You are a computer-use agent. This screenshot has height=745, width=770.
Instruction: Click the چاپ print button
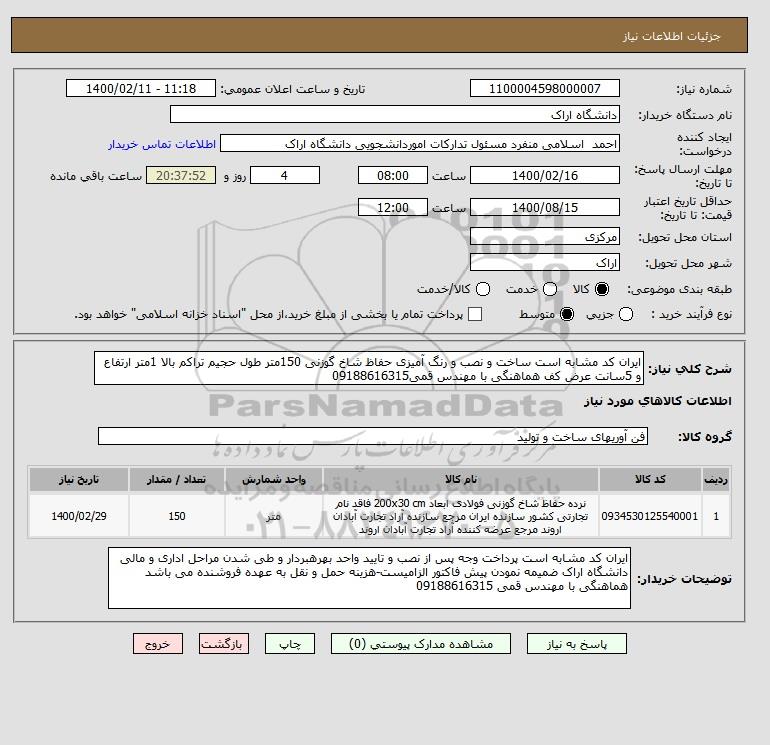point(290,644)
